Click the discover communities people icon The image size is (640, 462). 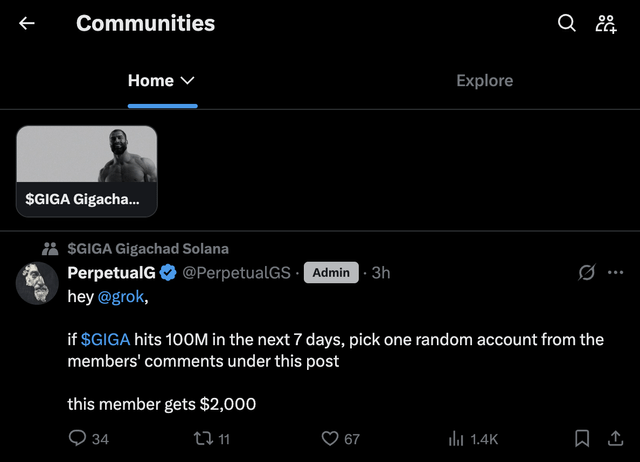(606, 23)
